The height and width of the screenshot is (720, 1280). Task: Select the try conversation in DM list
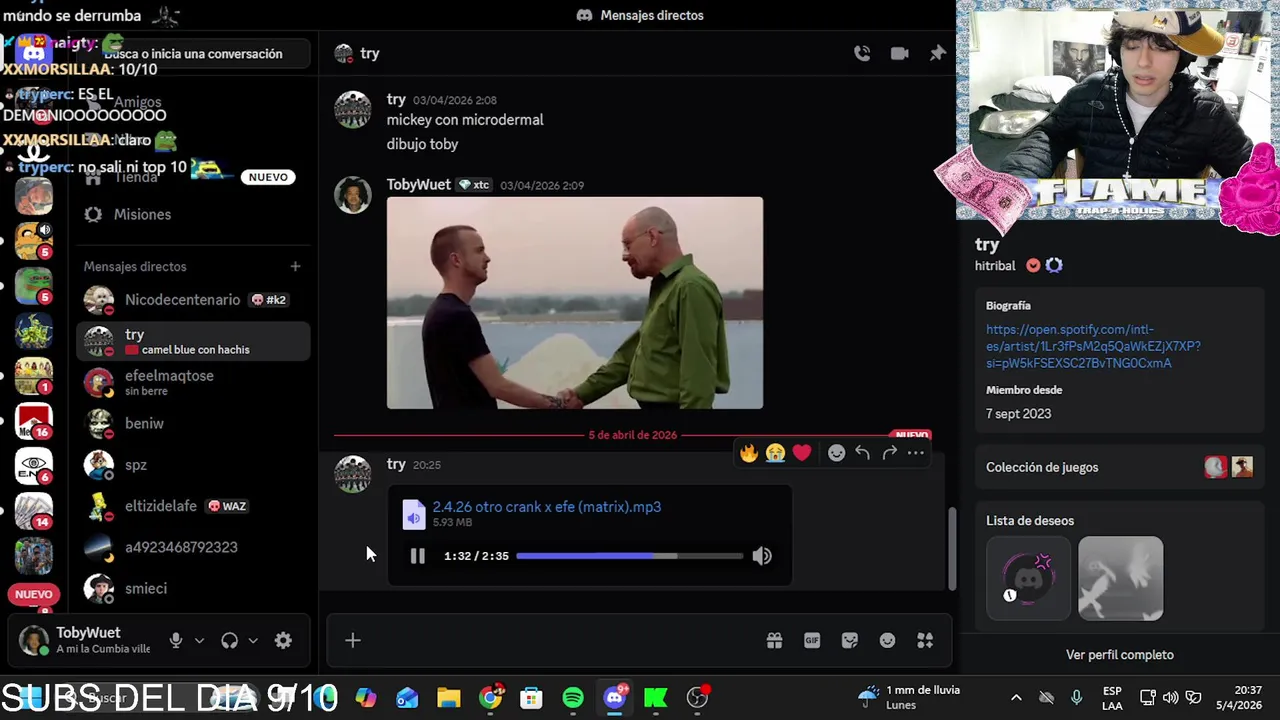193,341
